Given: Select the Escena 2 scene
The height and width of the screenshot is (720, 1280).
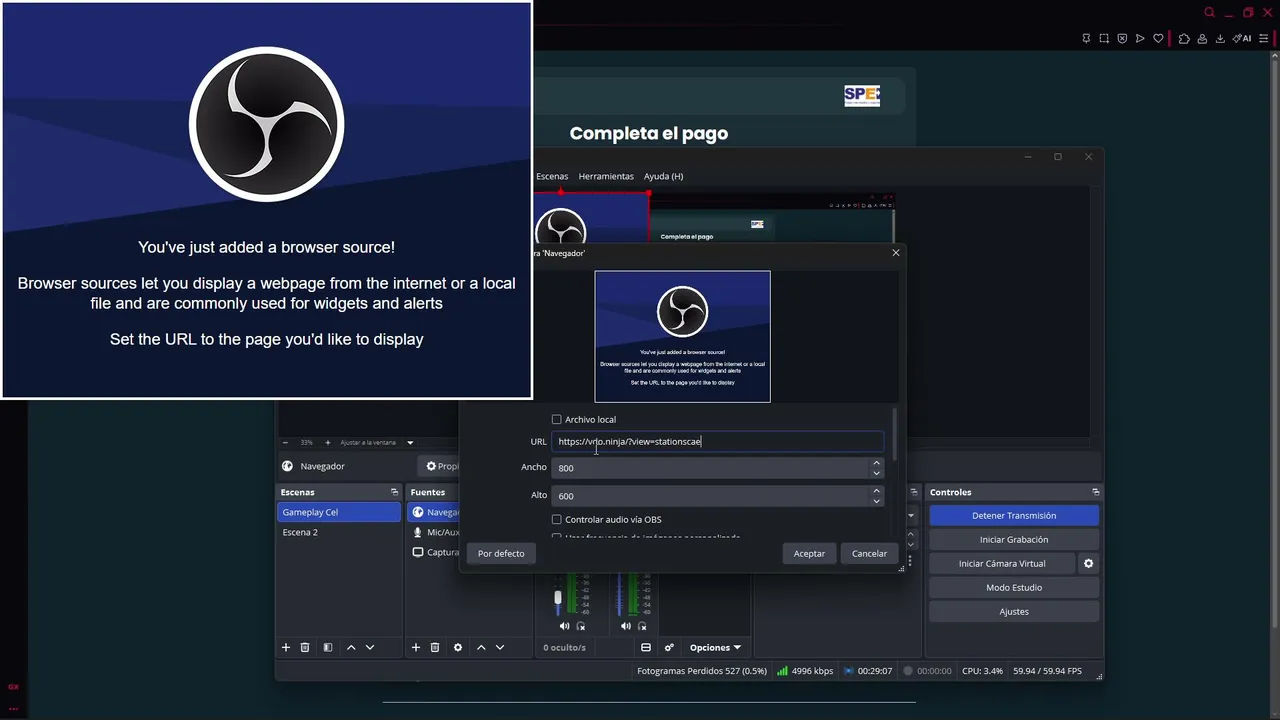Looking at the screenshot, I should click(339, 532).
